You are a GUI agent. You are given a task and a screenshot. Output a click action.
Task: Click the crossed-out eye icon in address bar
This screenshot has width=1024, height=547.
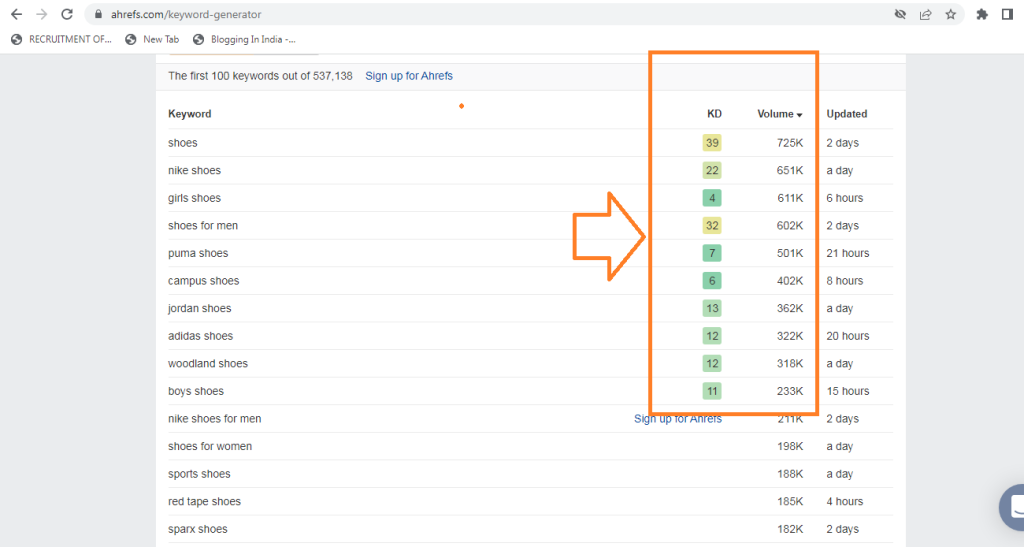point(900,14)
